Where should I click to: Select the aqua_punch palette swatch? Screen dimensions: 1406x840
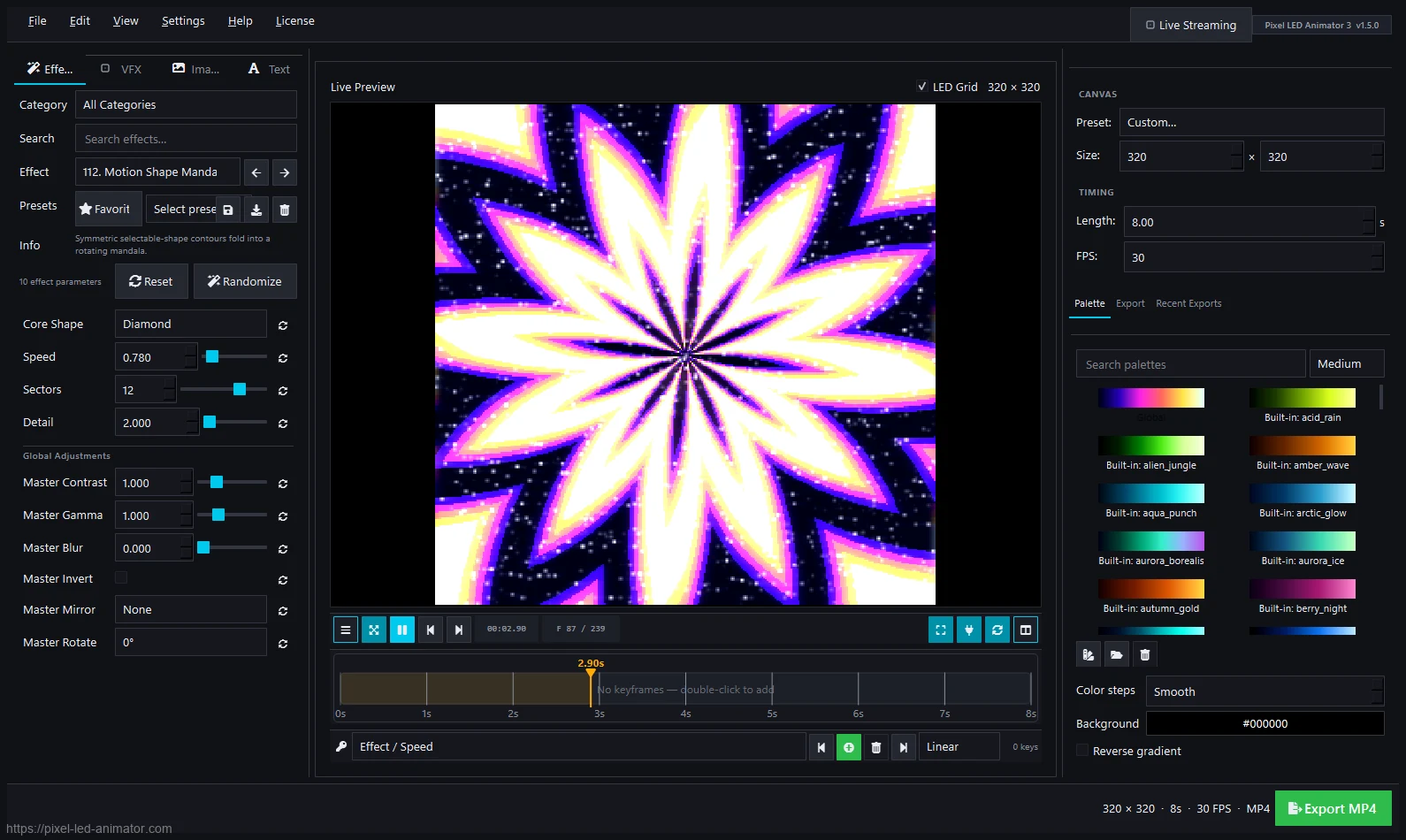tap(1151, 493)
